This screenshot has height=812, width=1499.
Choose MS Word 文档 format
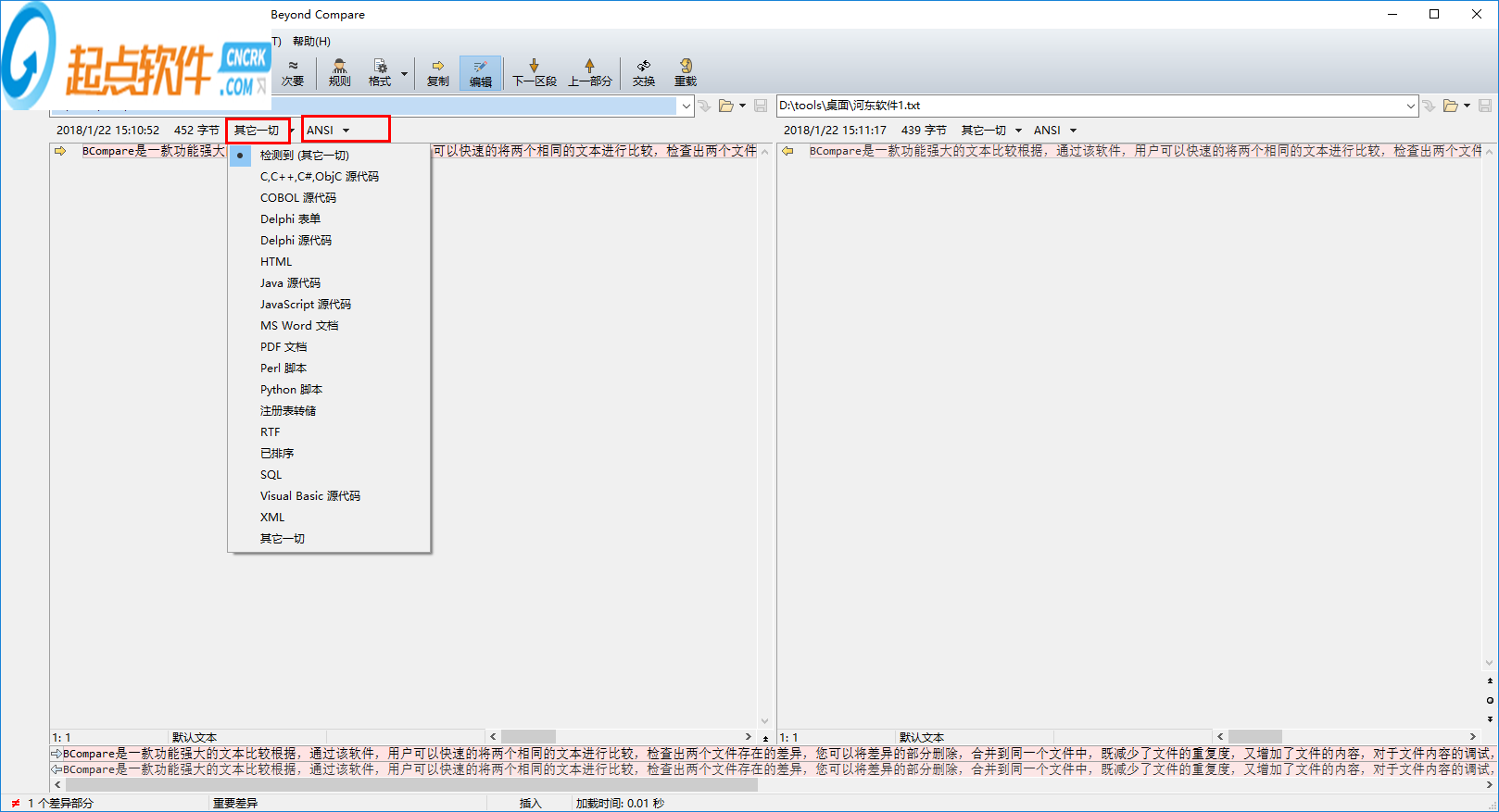coord(329,326)
